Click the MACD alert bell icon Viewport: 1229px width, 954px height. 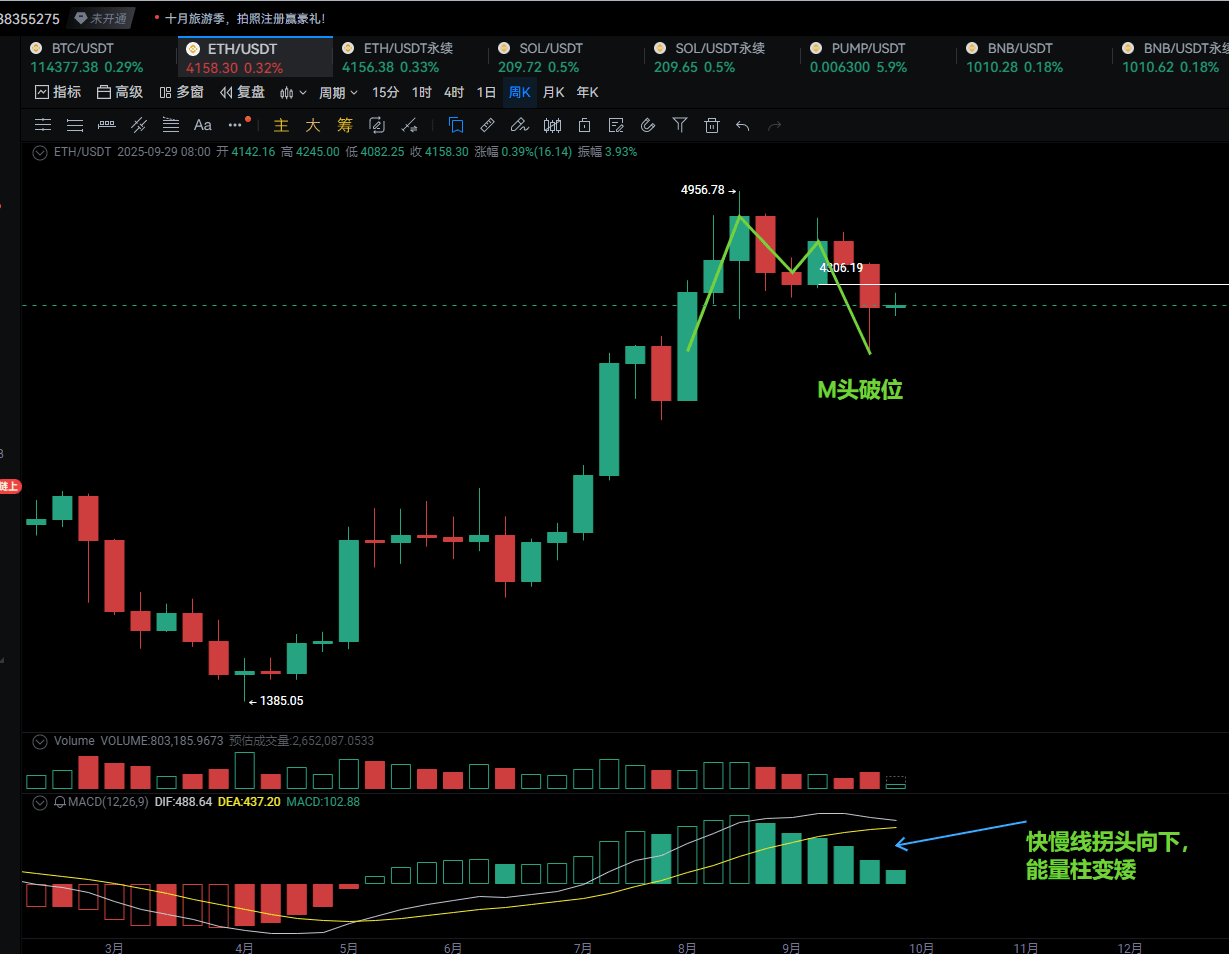pos(60,802)
